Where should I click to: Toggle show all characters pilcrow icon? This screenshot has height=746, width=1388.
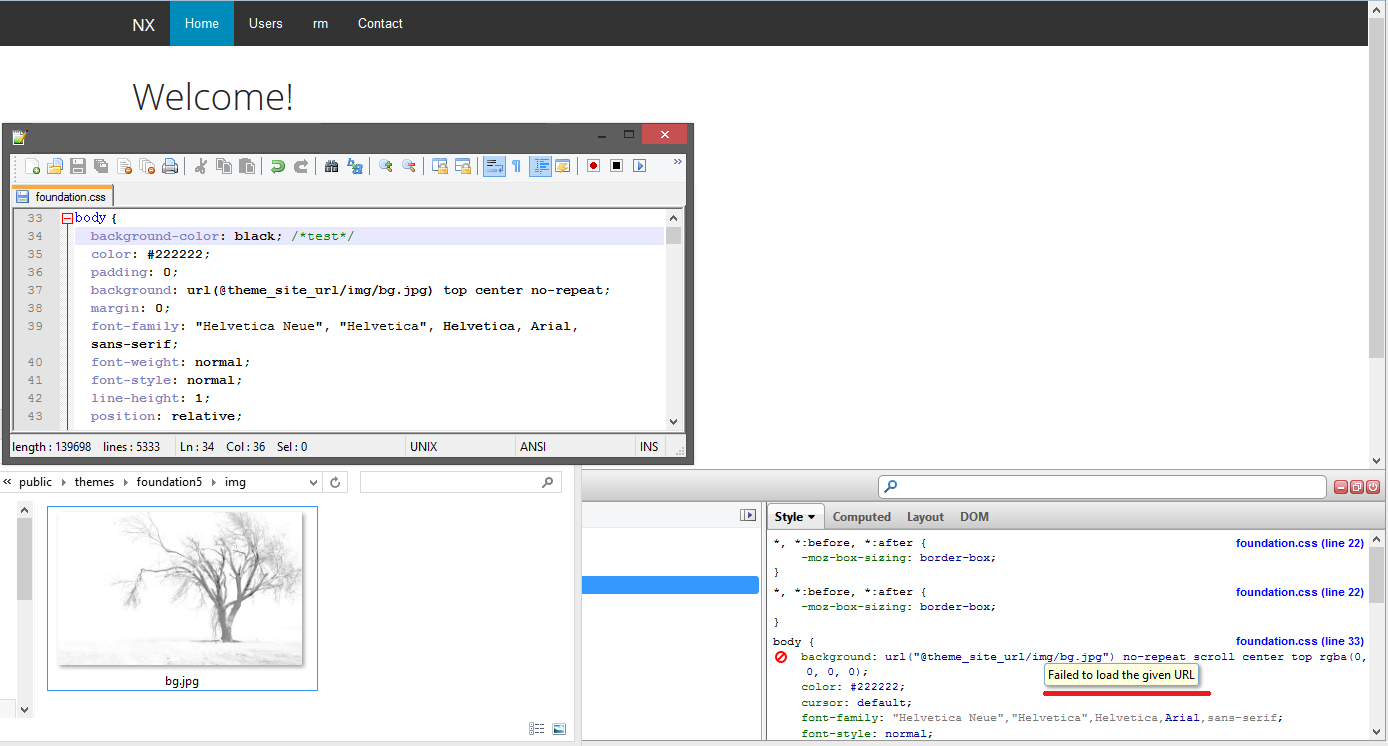click(x=516, y=166)
